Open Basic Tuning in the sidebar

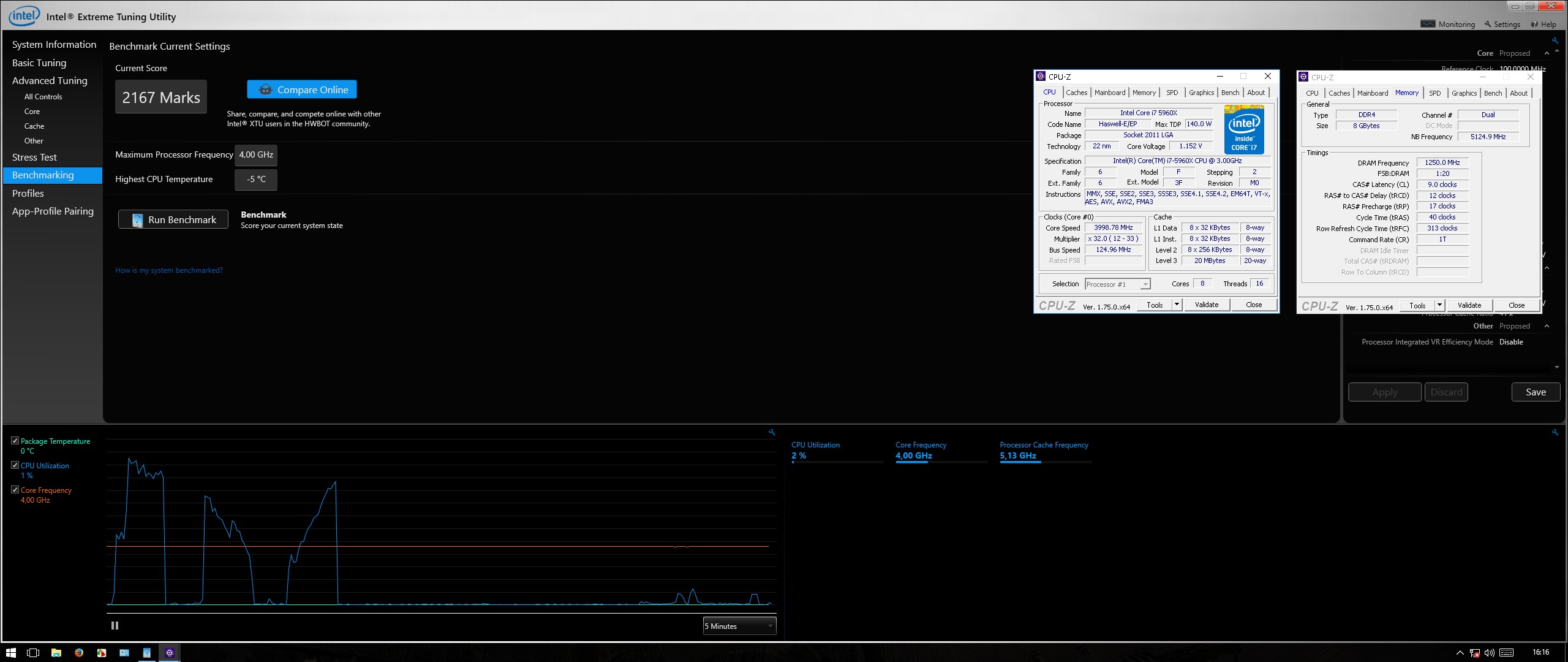(39, 63)
